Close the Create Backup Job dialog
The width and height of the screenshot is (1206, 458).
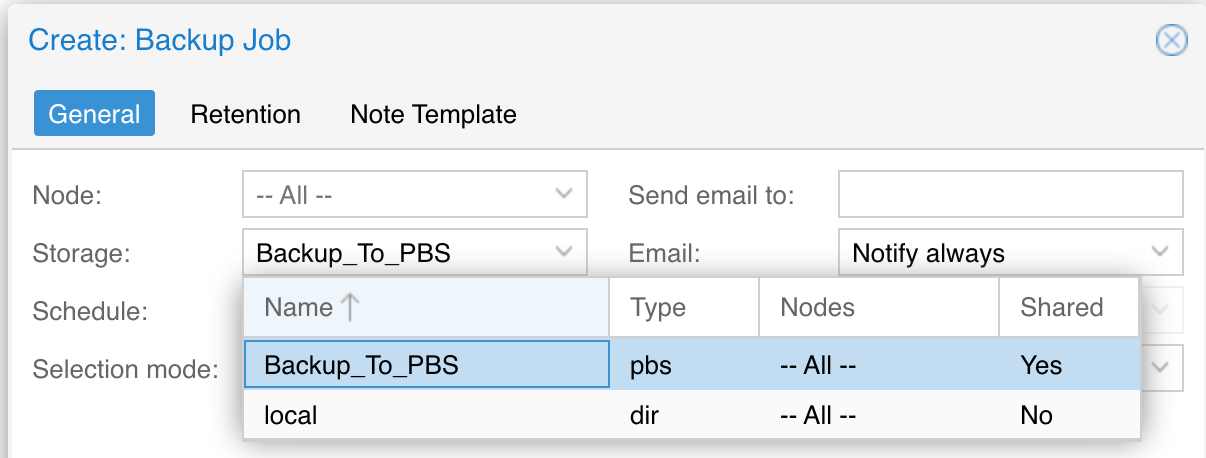[1171, 40]
